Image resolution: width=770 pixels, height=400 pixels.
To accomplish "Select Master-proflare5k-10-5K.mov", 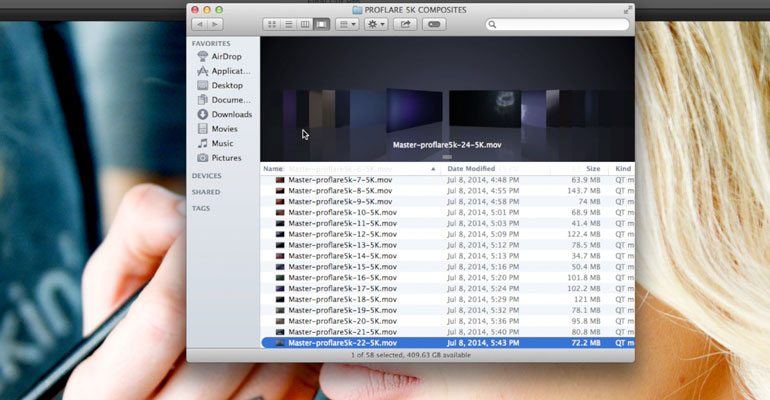I will click(447, 213).
